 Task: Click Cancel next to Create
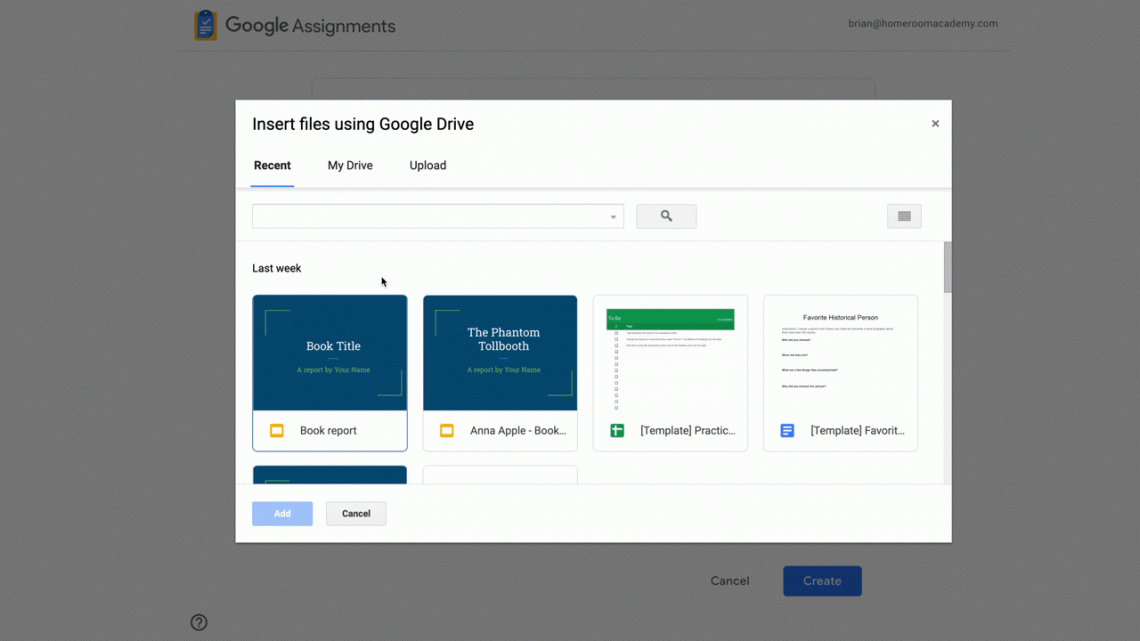click(x=729, y=581)
